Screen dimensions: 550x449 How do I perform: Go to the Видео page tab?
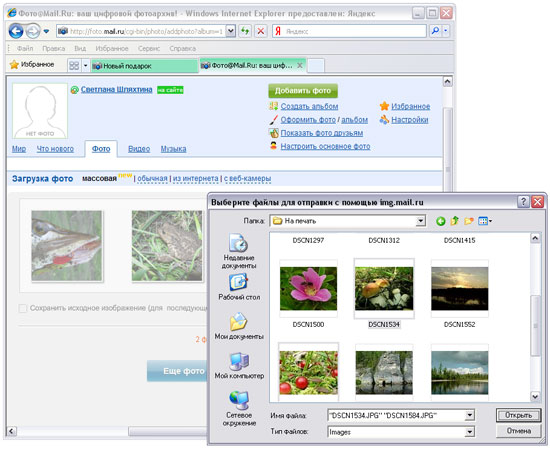[x=139, y=149]
